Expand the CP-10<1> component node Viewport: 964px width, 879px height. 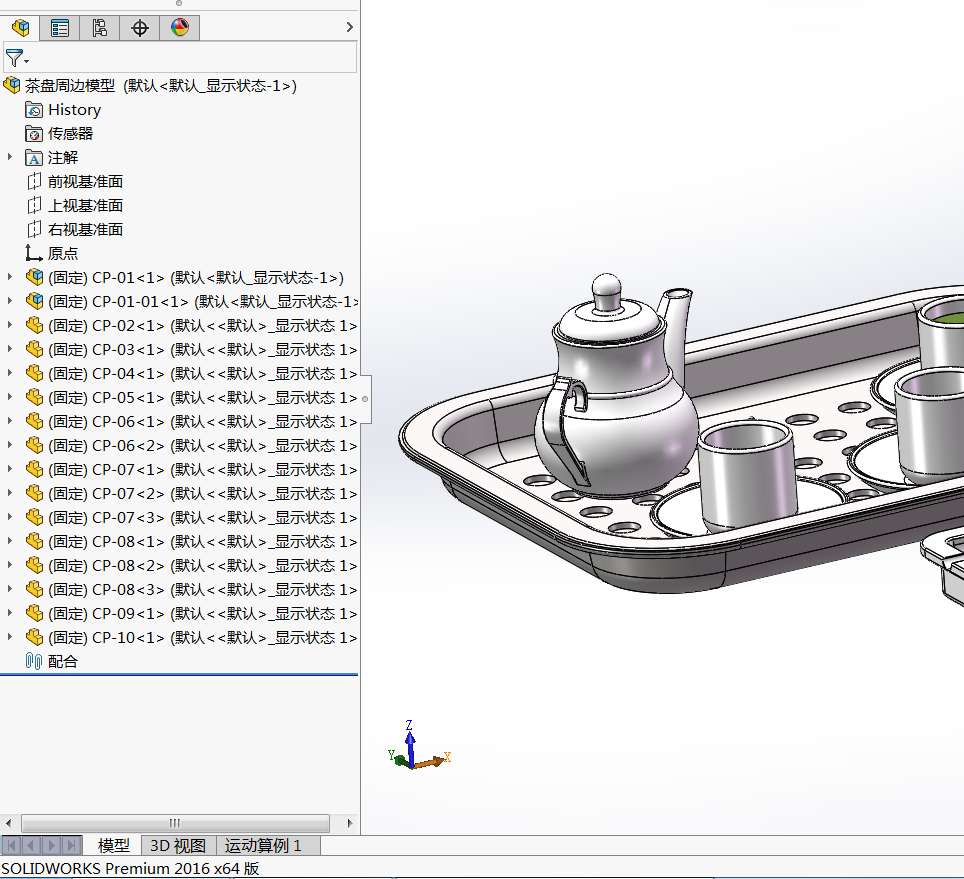pyautogui.click(x=10, y=637)
